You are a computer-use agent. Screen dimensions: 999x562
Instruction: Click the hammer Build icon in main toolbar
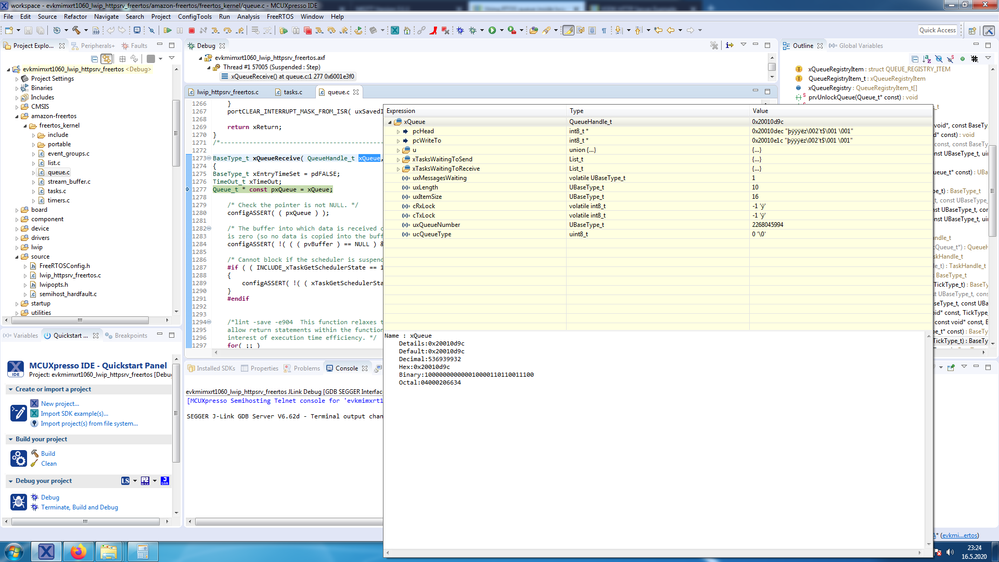tap(77, 30)
